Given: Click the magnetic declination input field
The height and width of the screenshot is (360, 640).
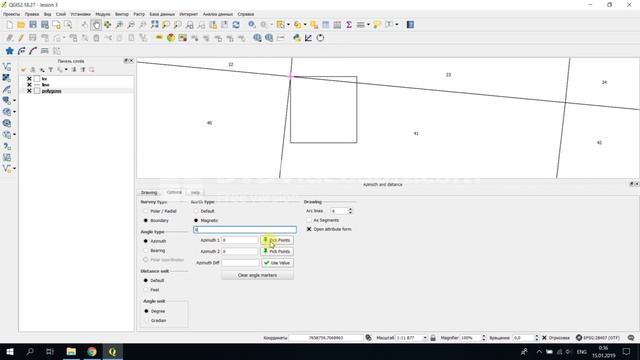Looking at the screenshot, I should [245, 230].
